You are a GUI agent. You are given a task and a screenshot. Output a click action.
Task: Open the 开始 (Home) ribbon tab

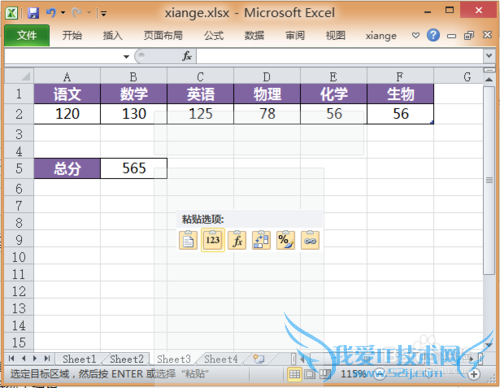(72, 35)
